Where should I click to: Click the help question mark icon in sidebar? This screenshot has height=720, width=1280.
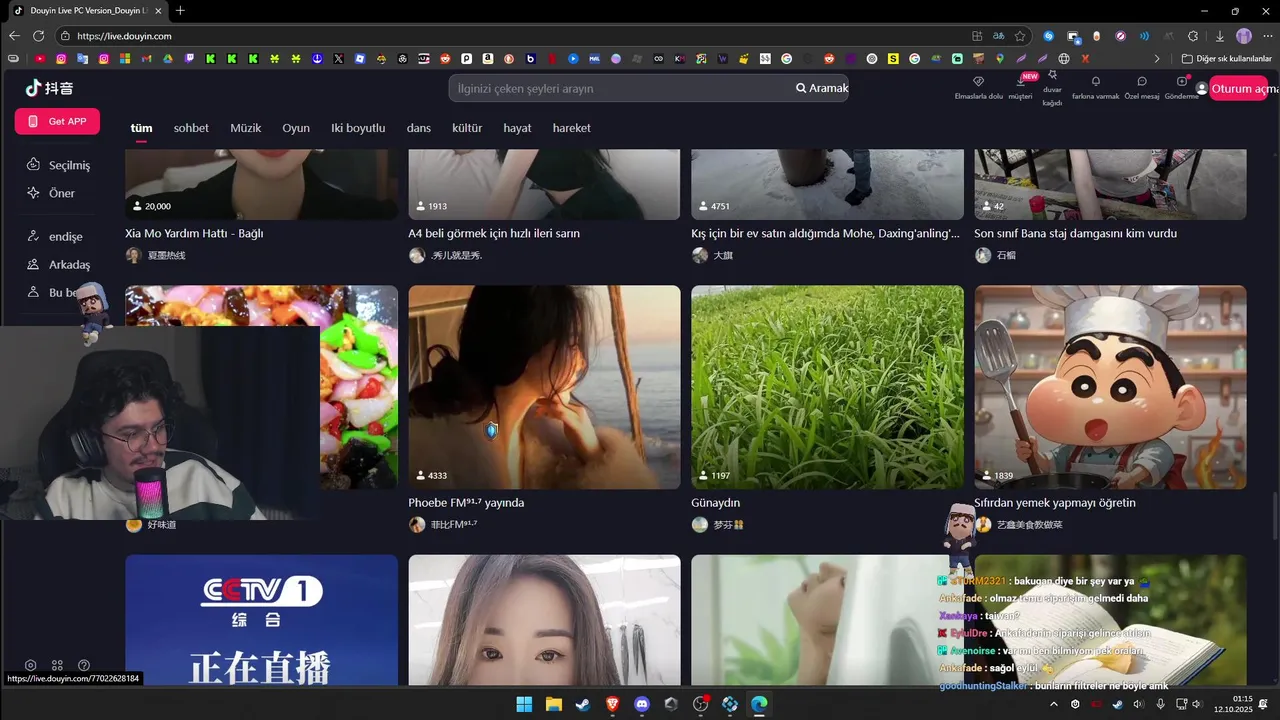tap(84, 665)
